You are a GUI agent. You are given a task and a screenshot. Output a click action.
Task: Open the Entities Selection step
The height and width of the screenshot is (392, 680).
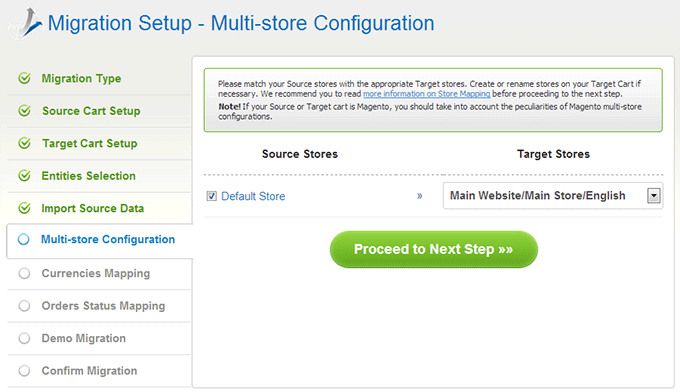pyautogui.click(x=88, y=176)
